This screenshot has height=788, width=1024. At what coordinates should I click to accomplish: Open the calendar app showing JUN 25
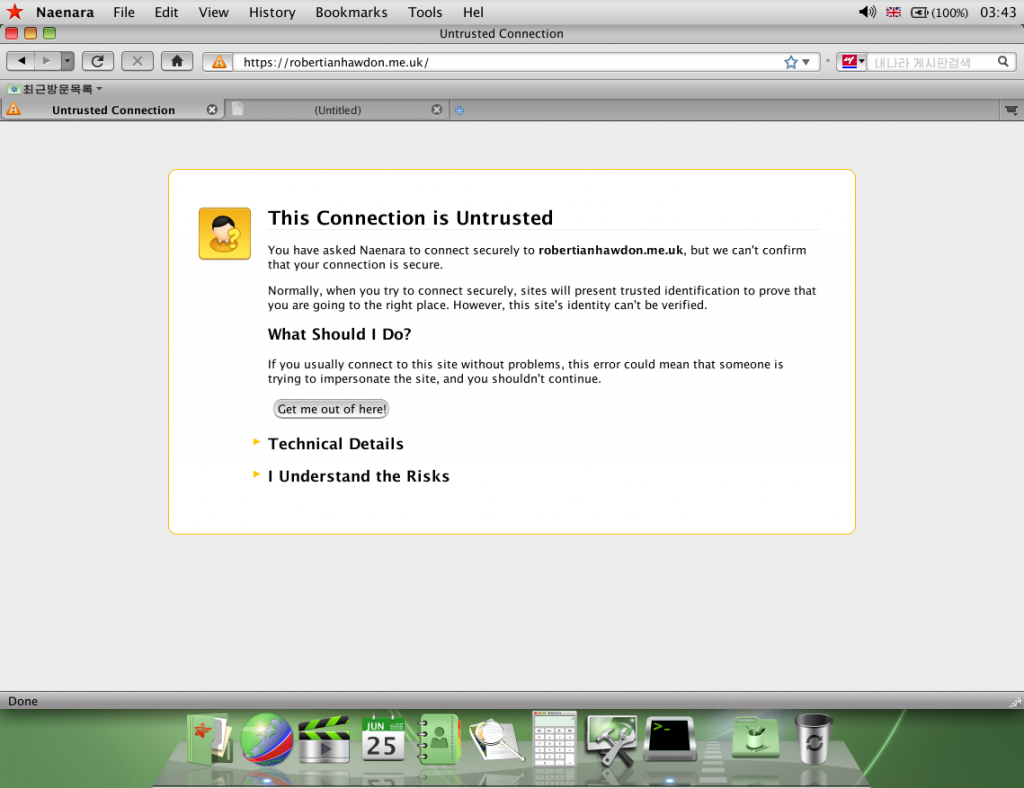(382, 740)
